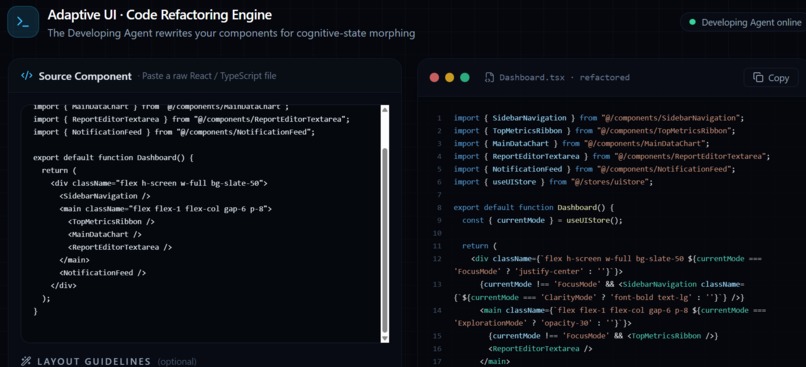Click the terminal prompt app logo icon

[23, 22]
